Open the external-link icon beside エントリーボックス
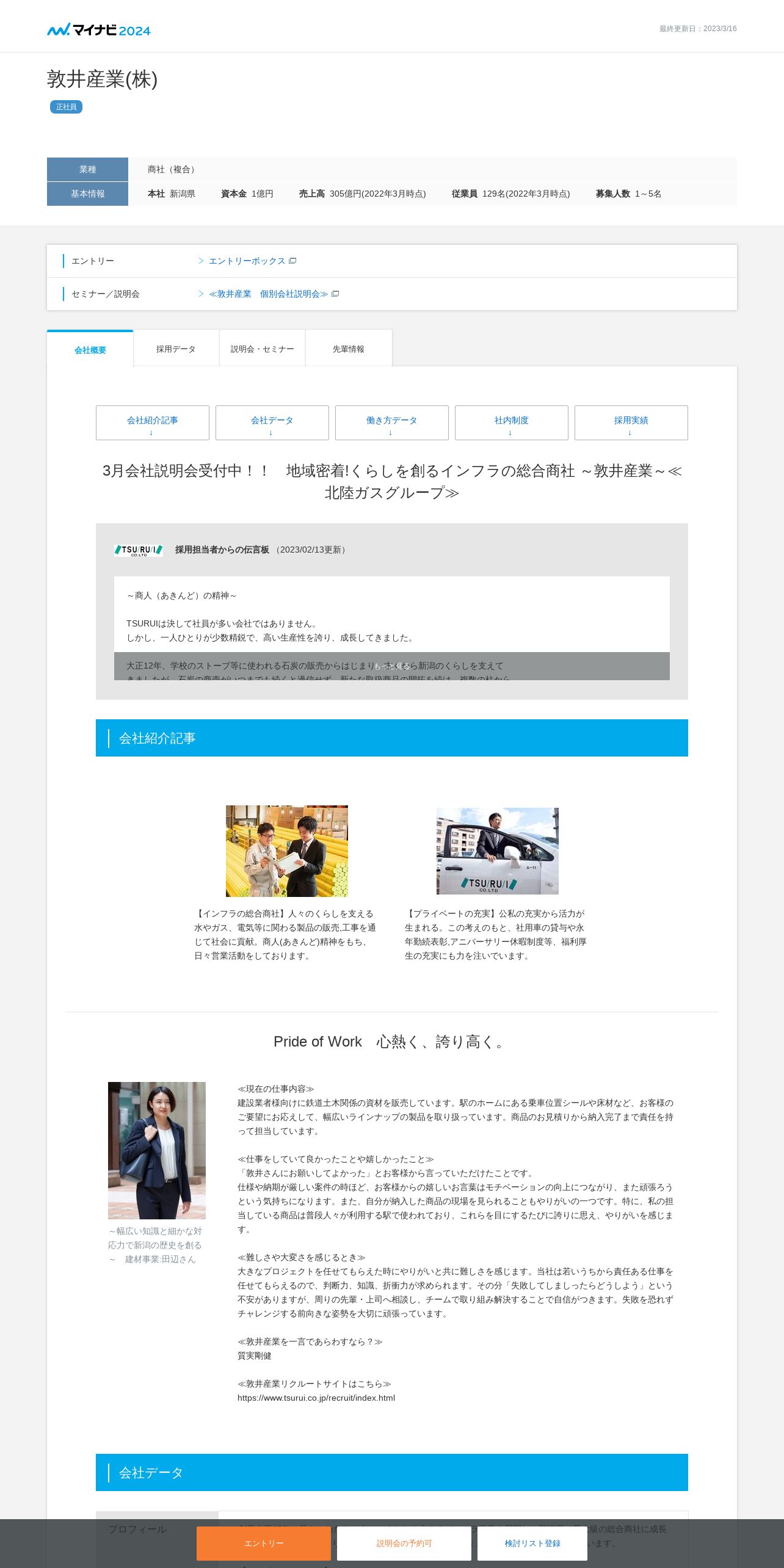 (x=292, y=261)
